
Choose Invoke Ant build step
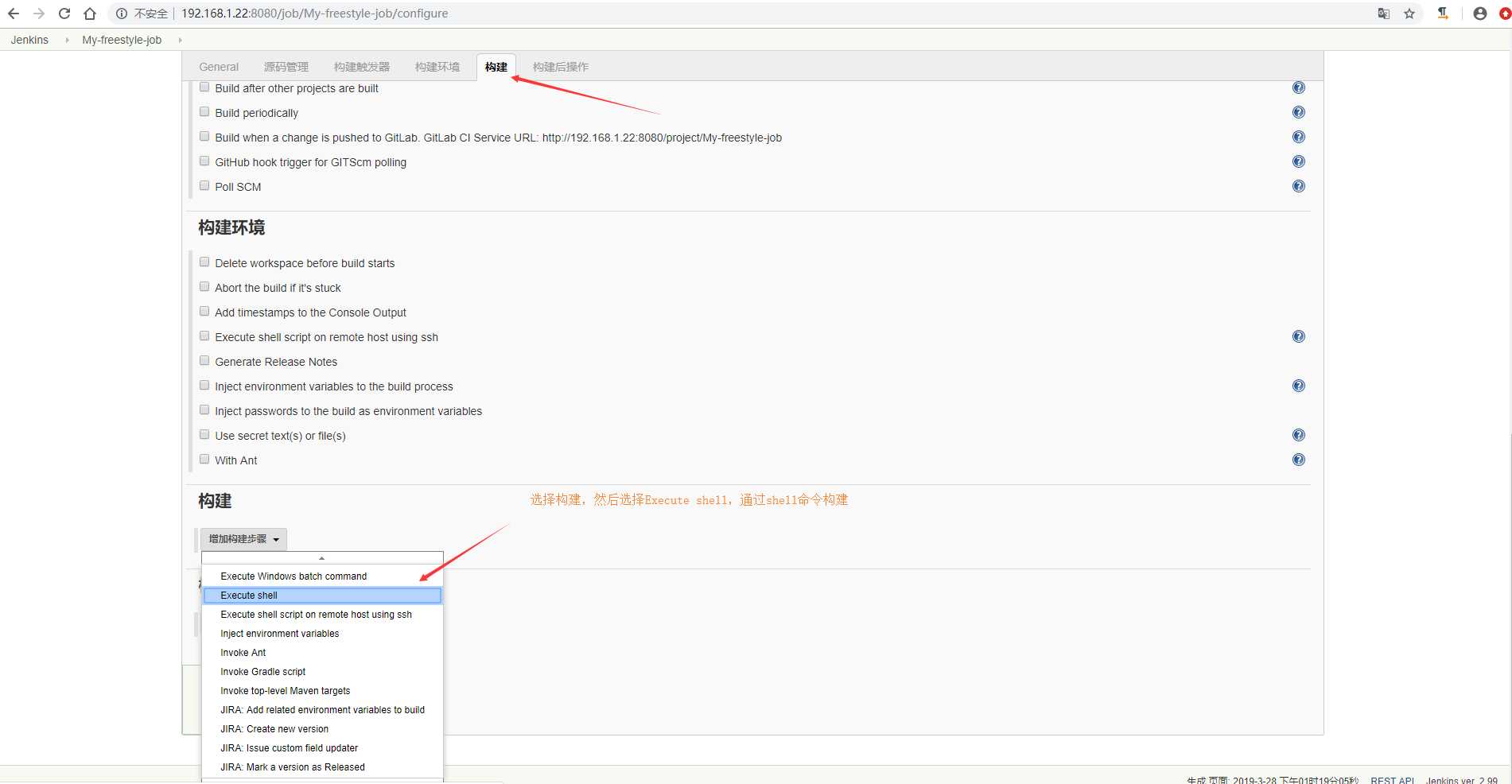pyautogui.click(x=322, y=653)
